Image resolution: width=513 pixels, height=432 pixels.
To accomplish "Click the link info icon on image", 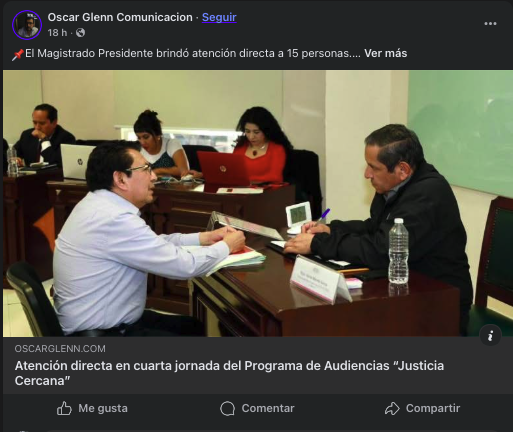I will [x=490, y=335].
